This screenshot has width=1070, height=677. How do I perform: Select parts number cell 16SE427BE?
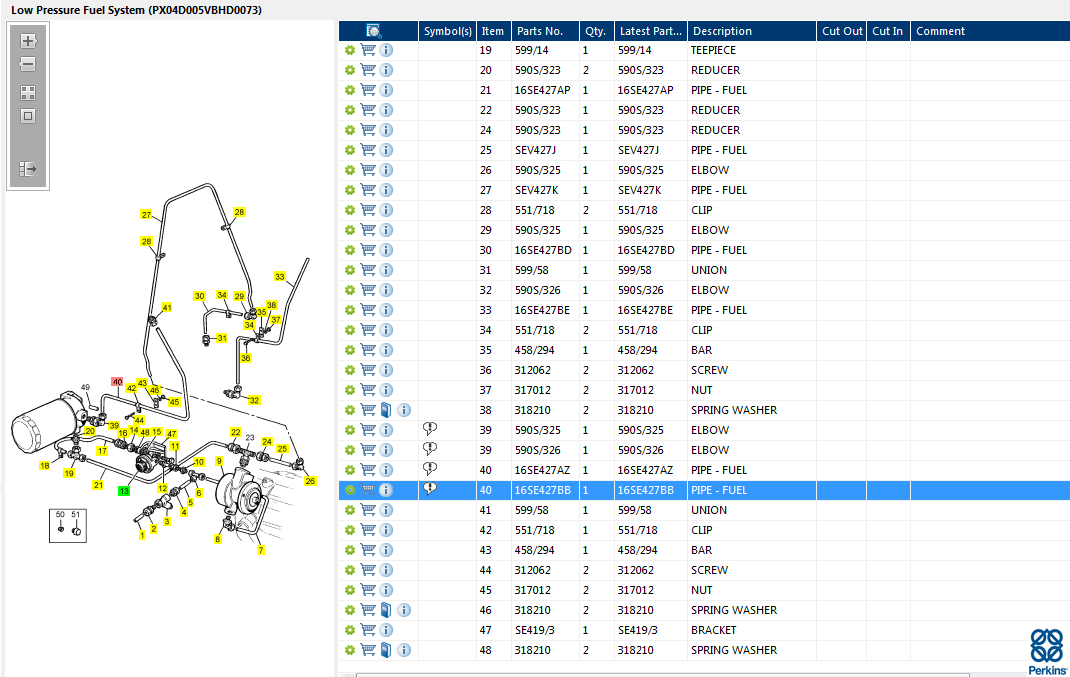543,311
